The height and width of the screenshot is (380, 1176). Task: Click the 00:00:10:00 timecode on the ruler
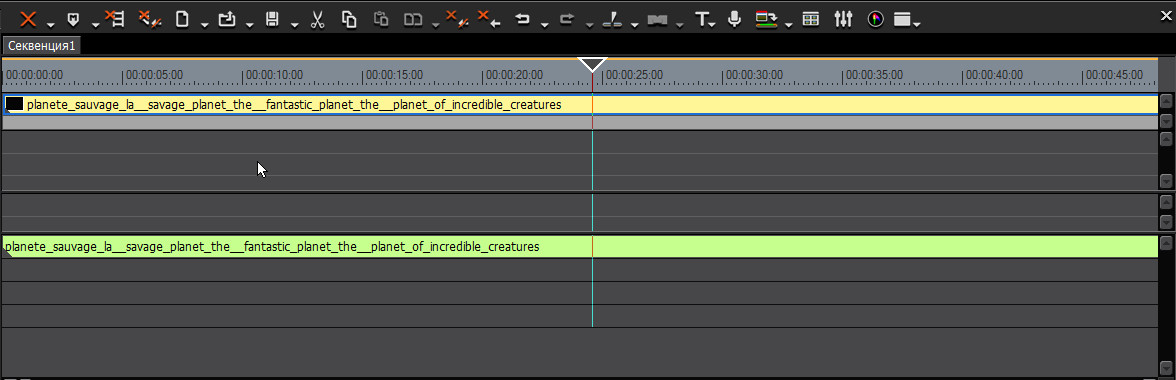tap(274, 75)
